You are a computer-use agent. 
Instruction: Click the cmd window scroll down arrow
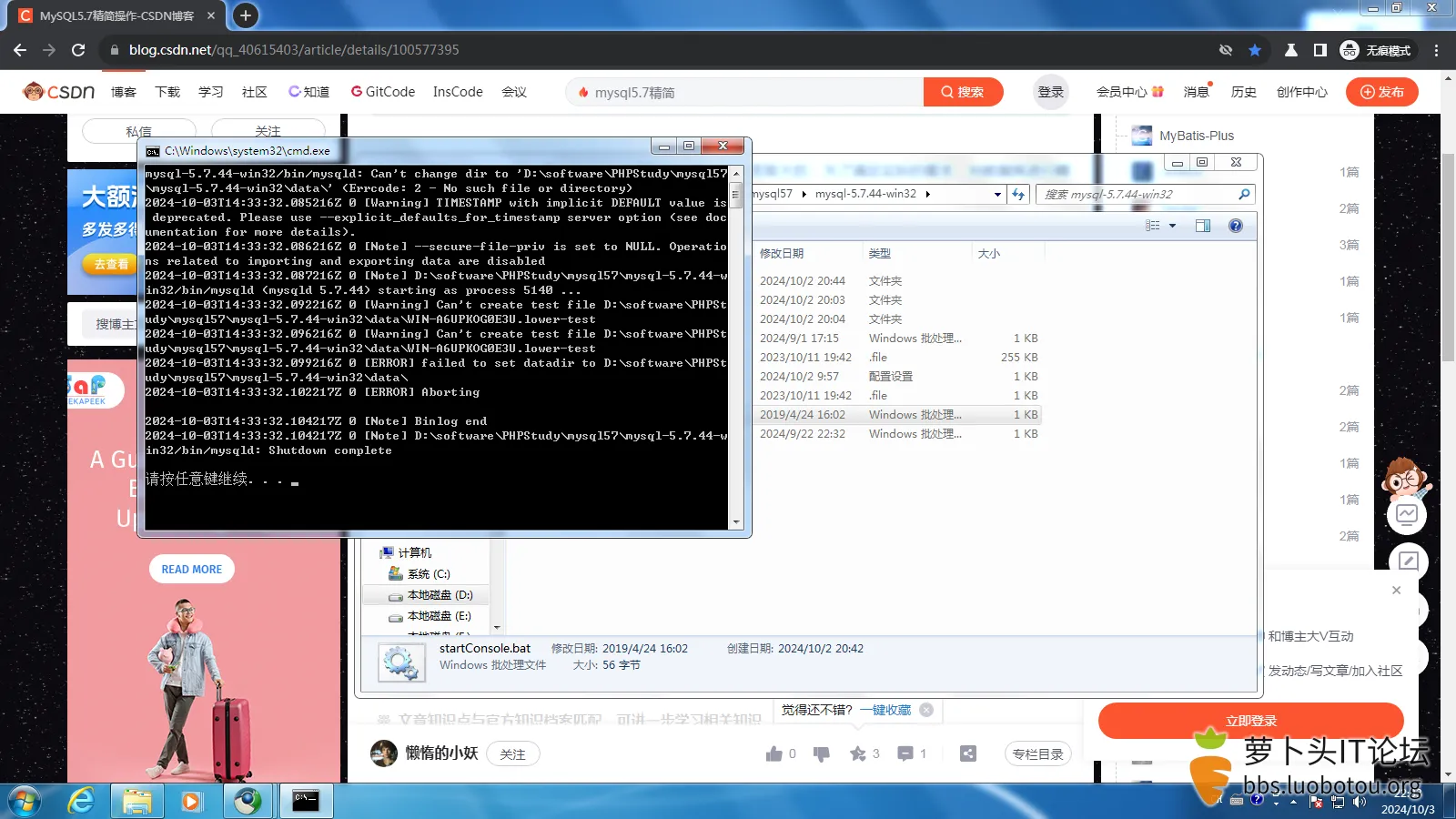click(x=736, y=523)
